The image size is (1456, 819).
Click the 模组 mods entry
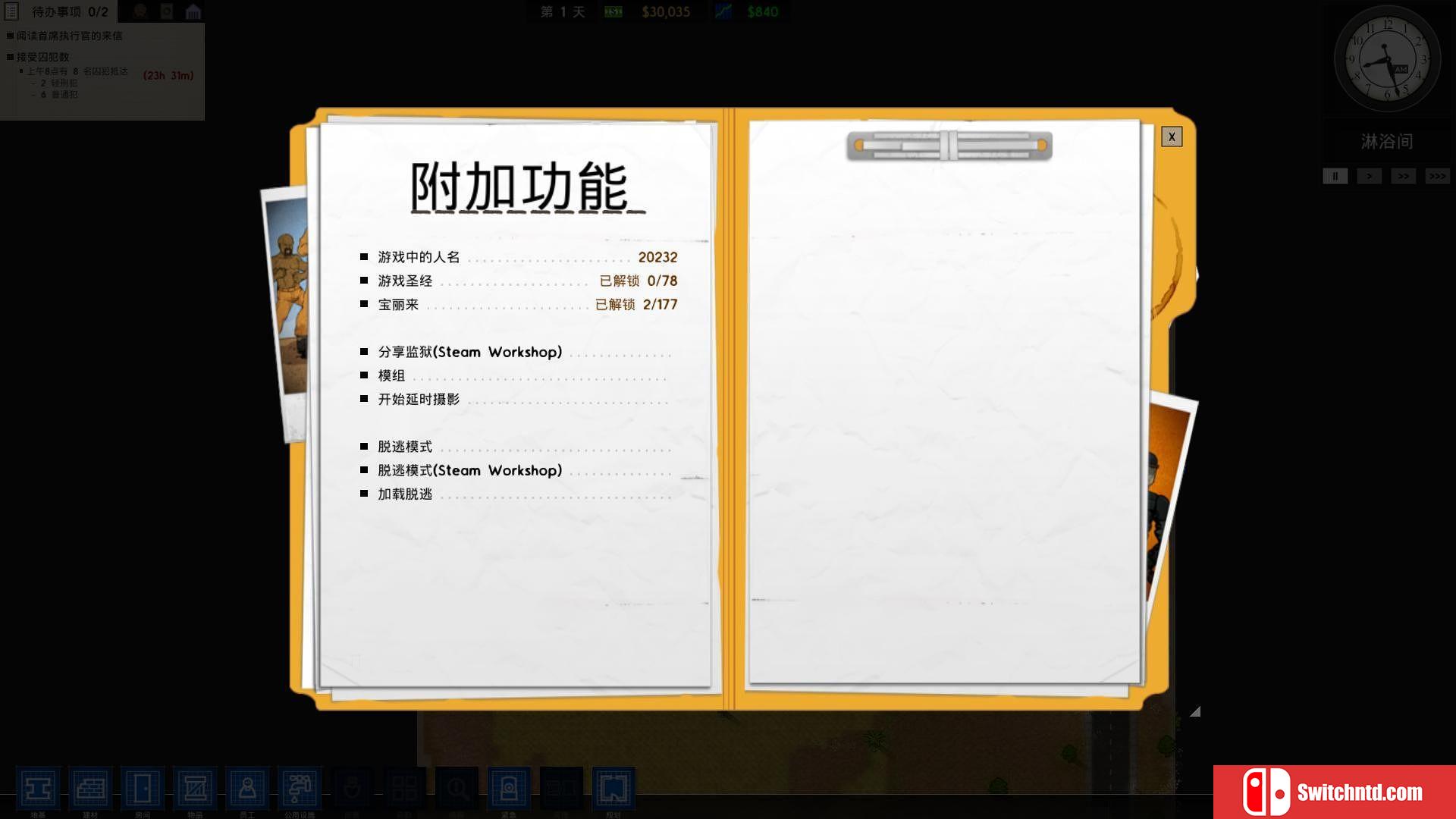click(392, 375)
